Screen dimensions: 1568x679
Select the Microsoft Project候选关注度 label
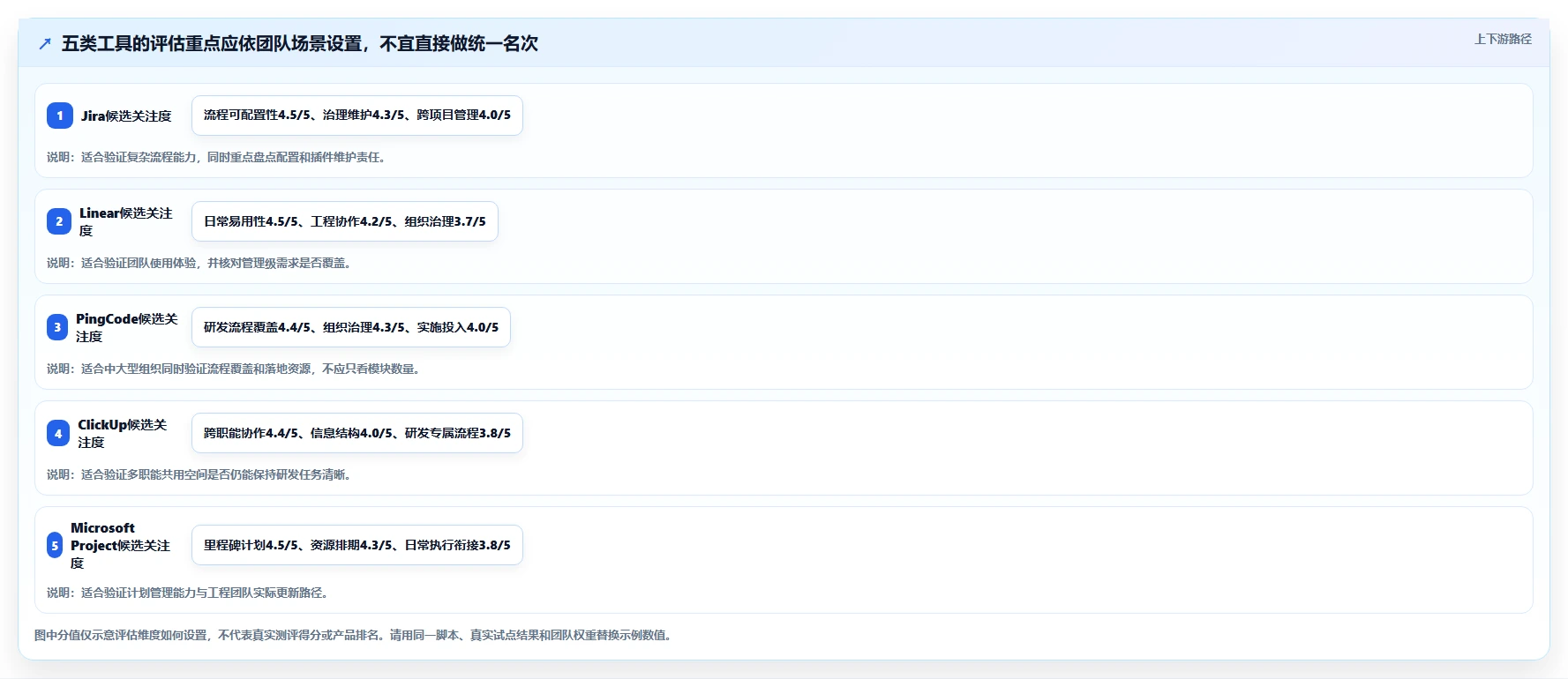[x=121, y=545]
